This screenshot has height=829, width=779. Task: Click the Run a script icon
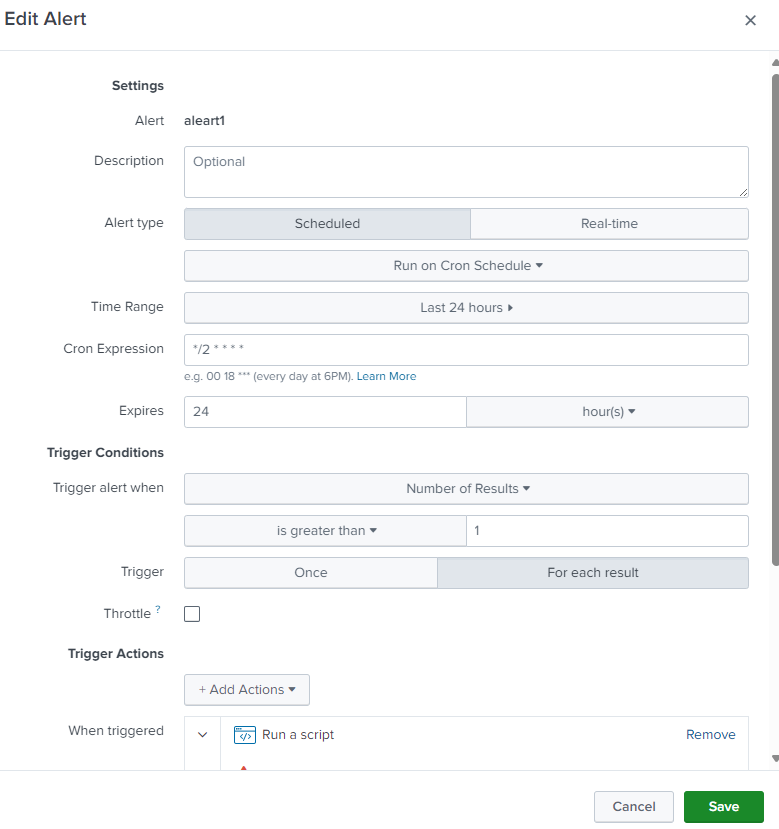point(245,735)
